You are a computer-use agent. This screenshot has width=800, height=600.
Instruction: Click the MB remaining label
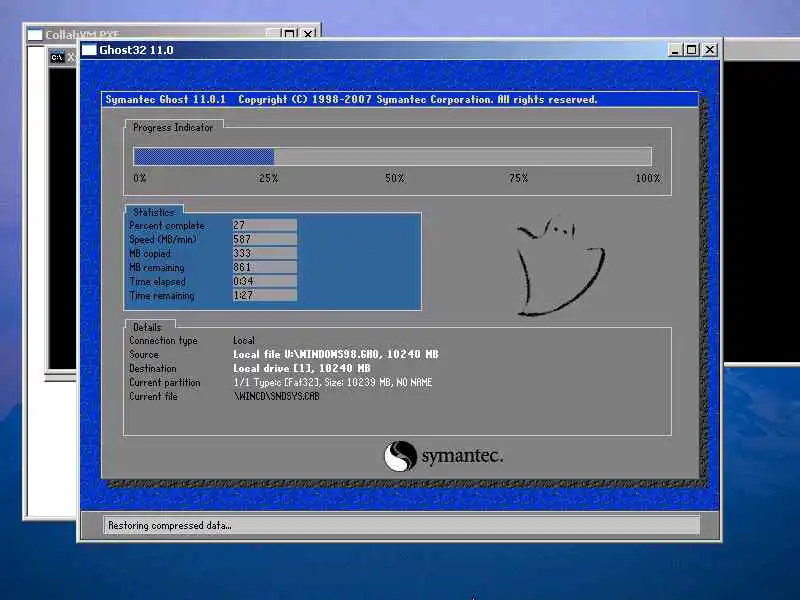coord(156,267)
